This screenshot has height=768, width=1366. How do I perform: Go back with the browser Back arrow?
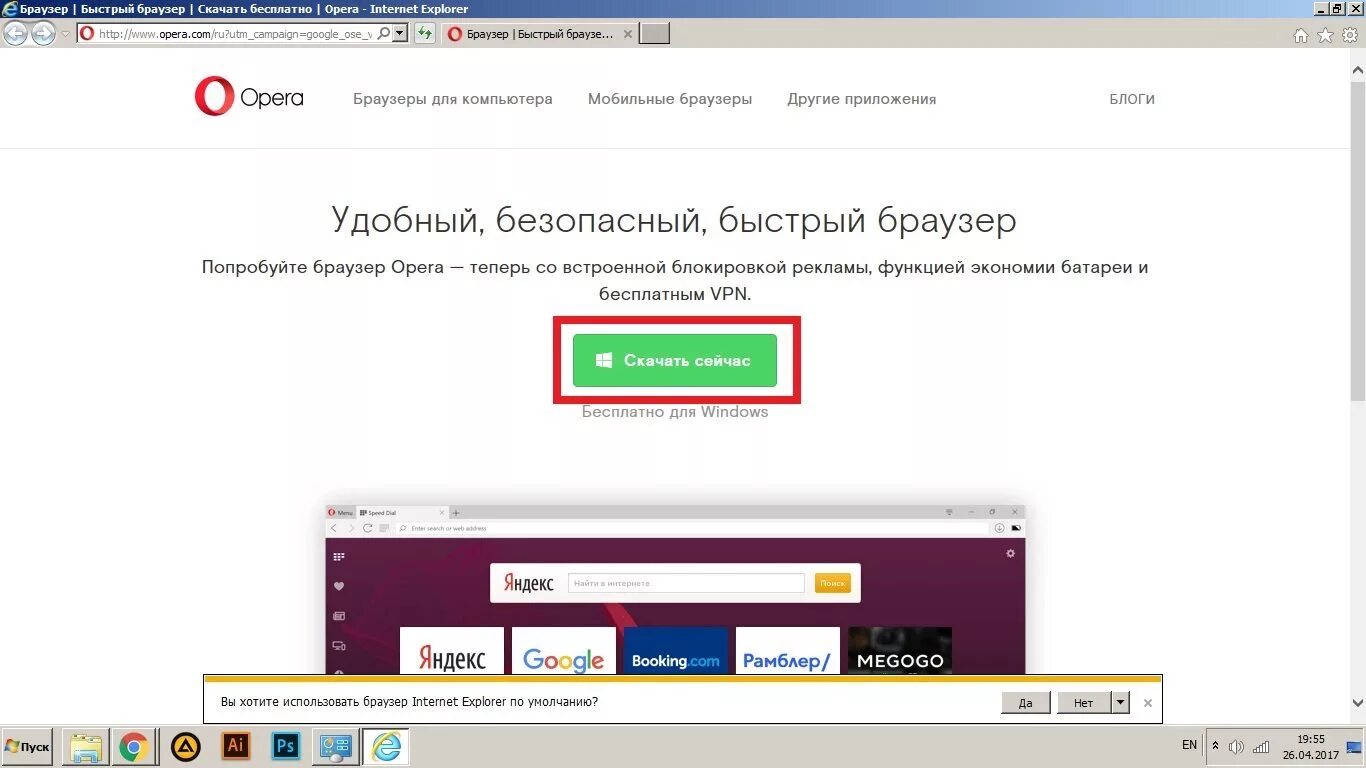pyautogui.click(x=15, y=34)
